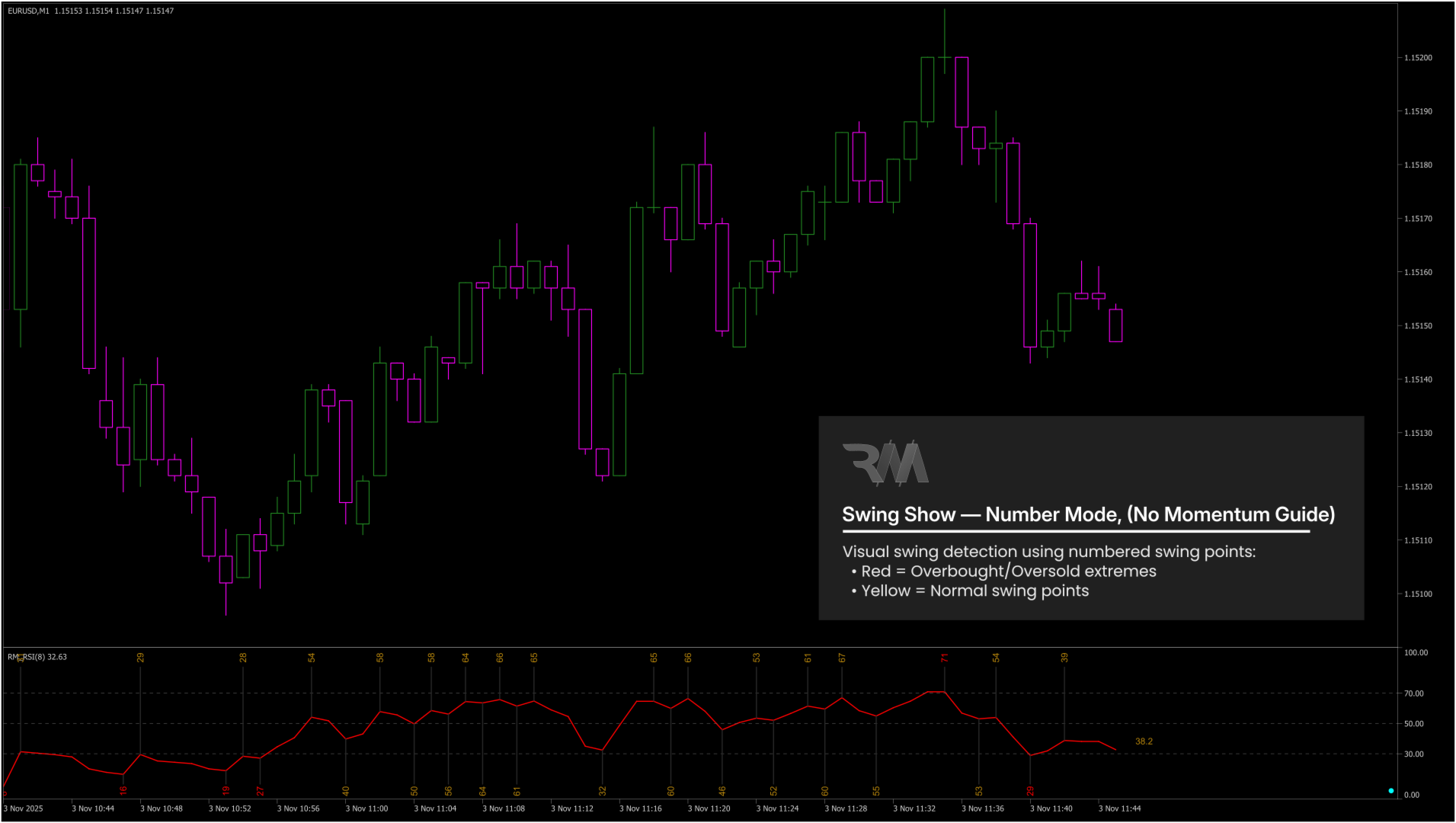Select the swing low number 46
The width and height of the screenshot is (1456, 823).
tap(722, 791)
